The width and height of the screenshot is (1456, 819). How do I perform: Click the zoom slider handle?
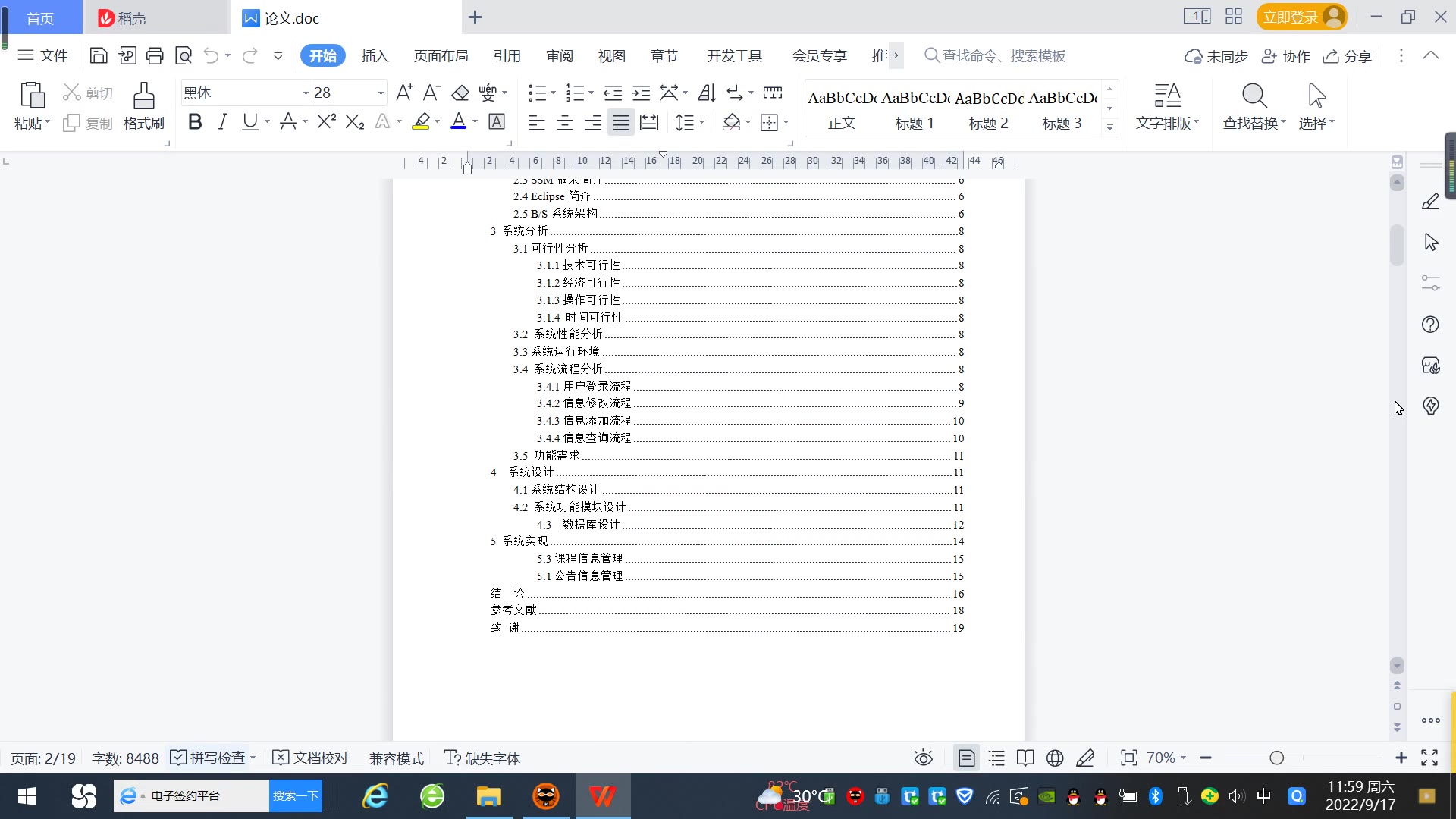coord(1276,758)
